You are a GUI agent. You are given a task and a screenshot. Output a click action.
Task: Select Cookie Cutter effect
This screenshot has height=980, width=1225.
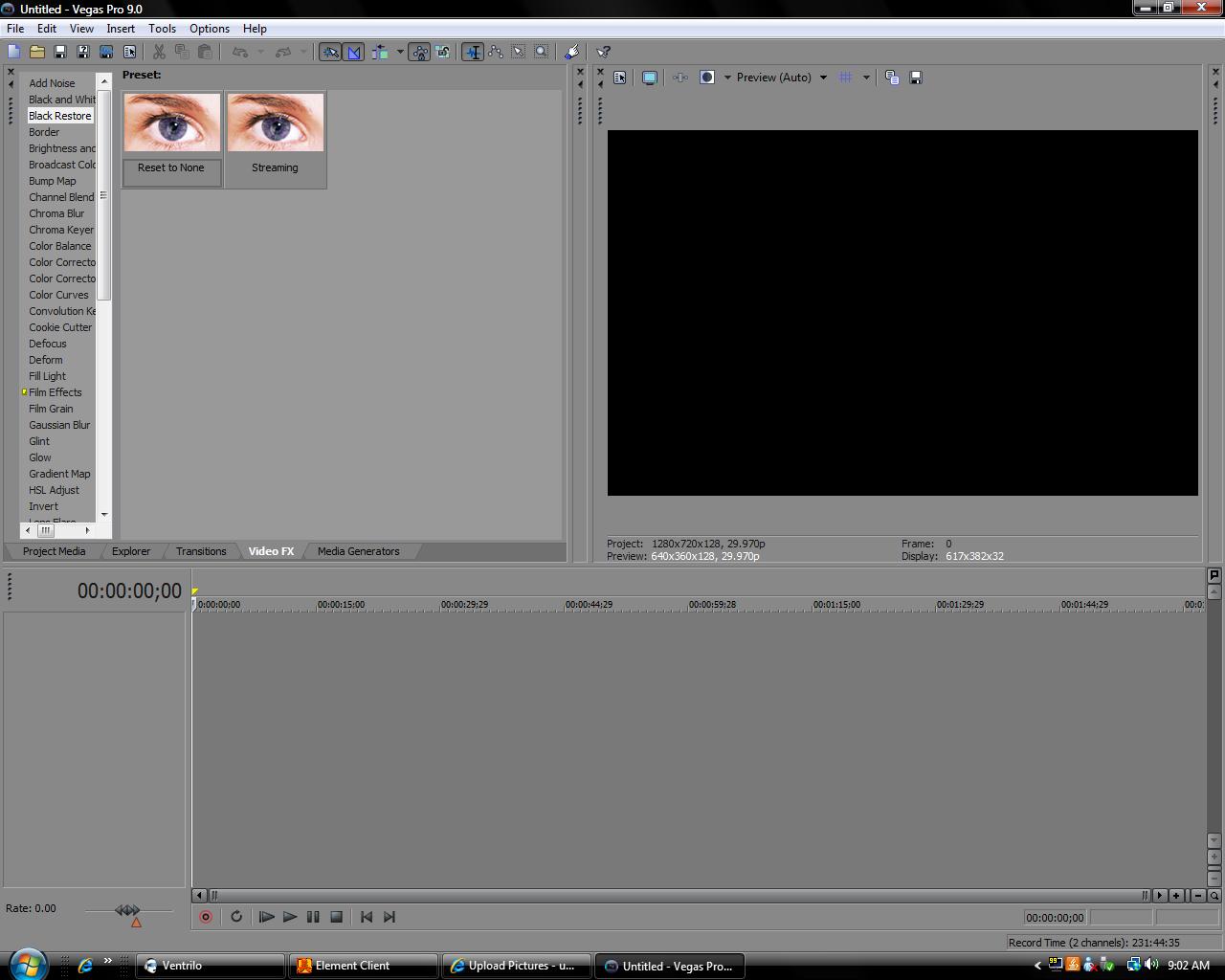pos(60,327)
